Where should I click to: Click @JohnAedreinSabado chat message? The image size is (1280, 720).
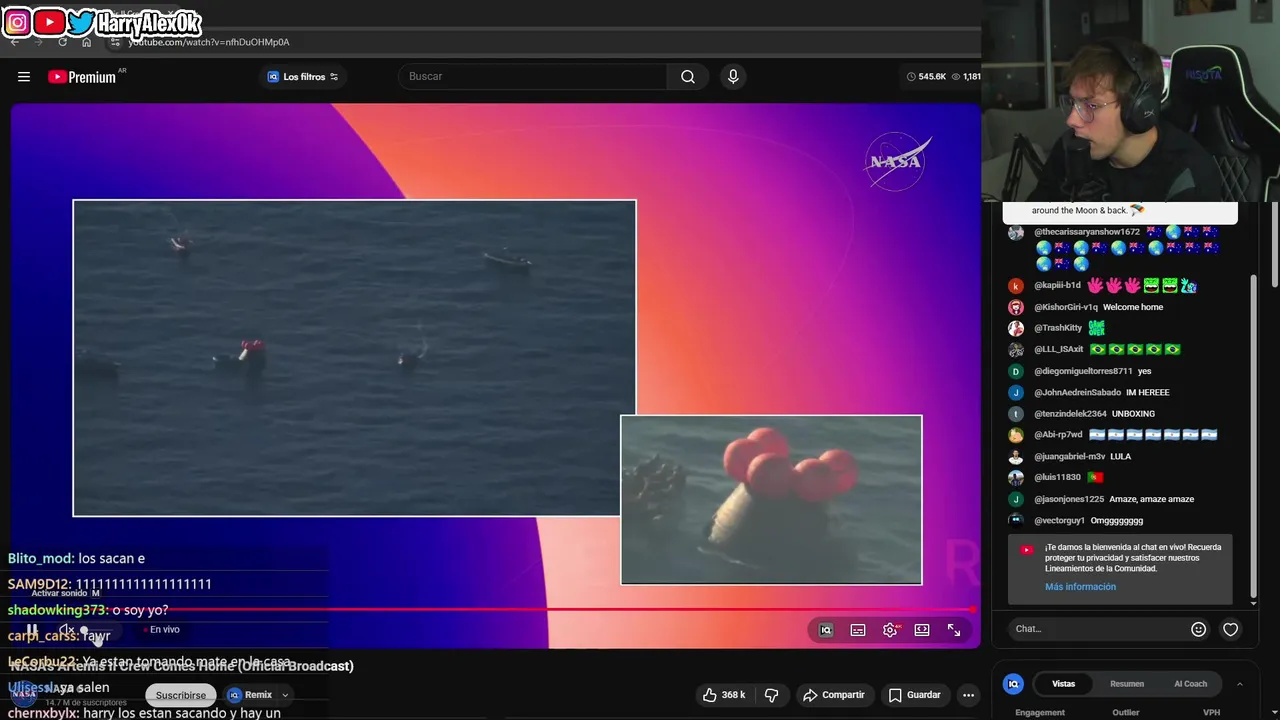coord(1147,392)
